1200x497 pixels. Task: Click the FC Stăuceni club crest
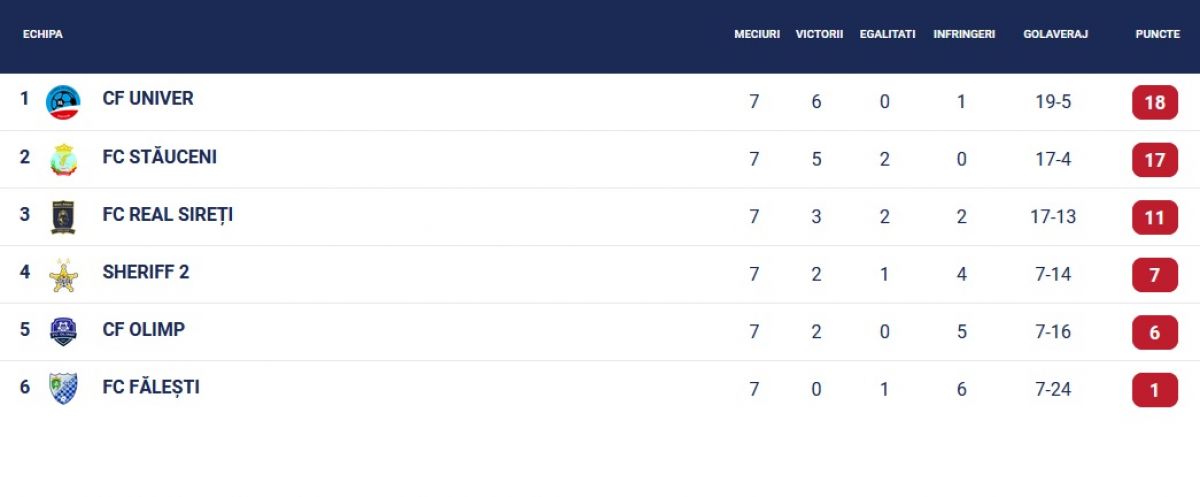coord(63,160)
